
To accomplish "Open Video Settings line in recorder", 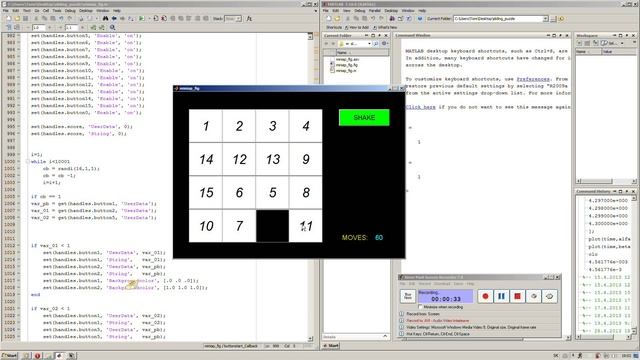I will click(471, 327).
